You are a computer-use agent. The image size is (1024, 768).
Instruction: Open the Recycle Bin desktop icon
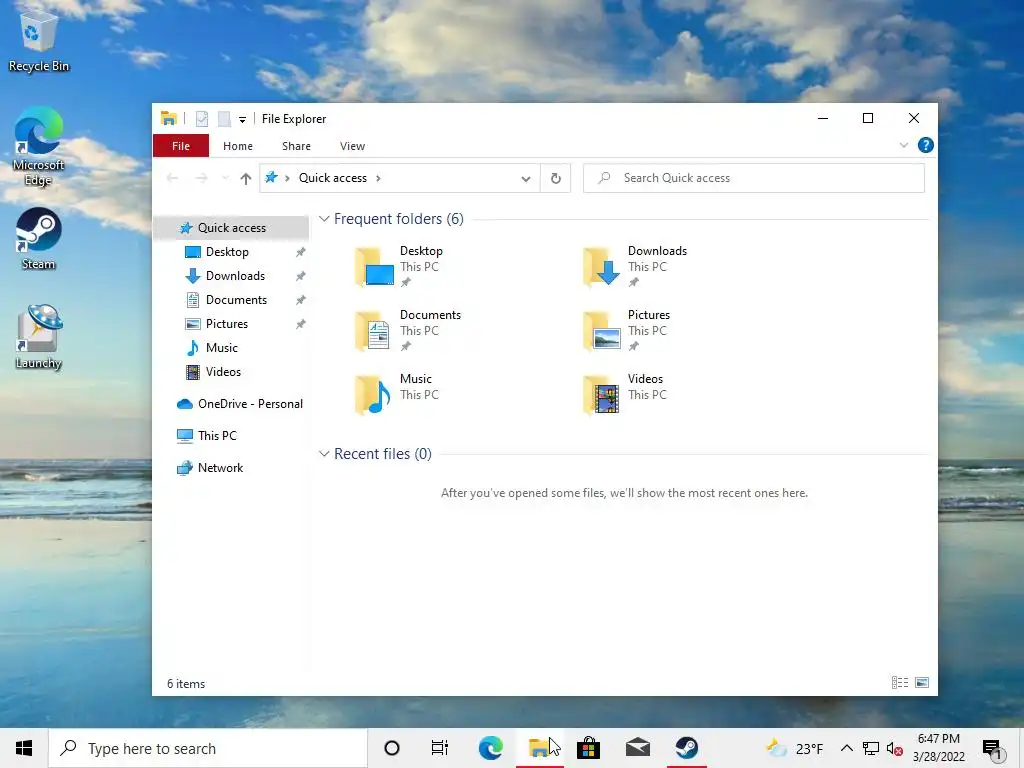[x=39, y=42]
